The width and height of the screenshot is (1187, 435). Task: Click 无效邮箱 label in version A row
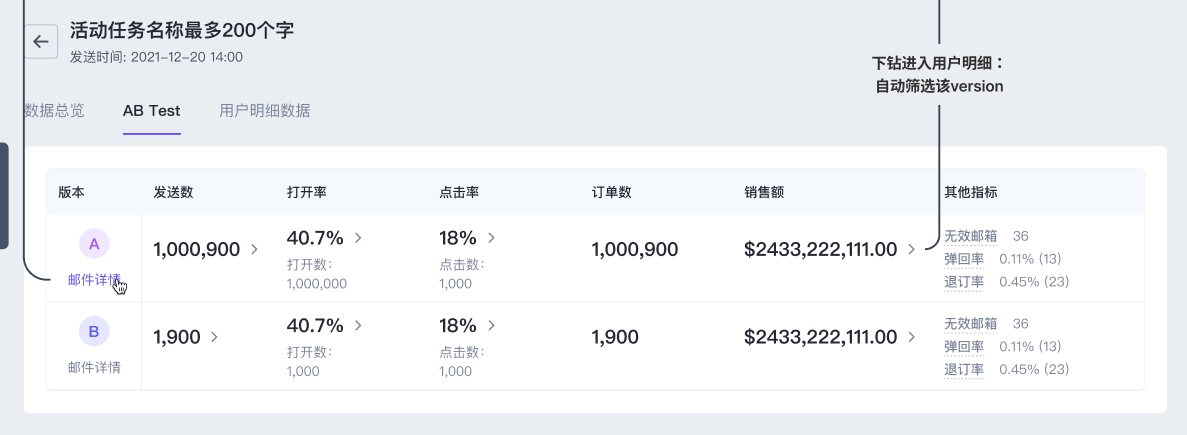pyautogui.click(x=970, y=237)
